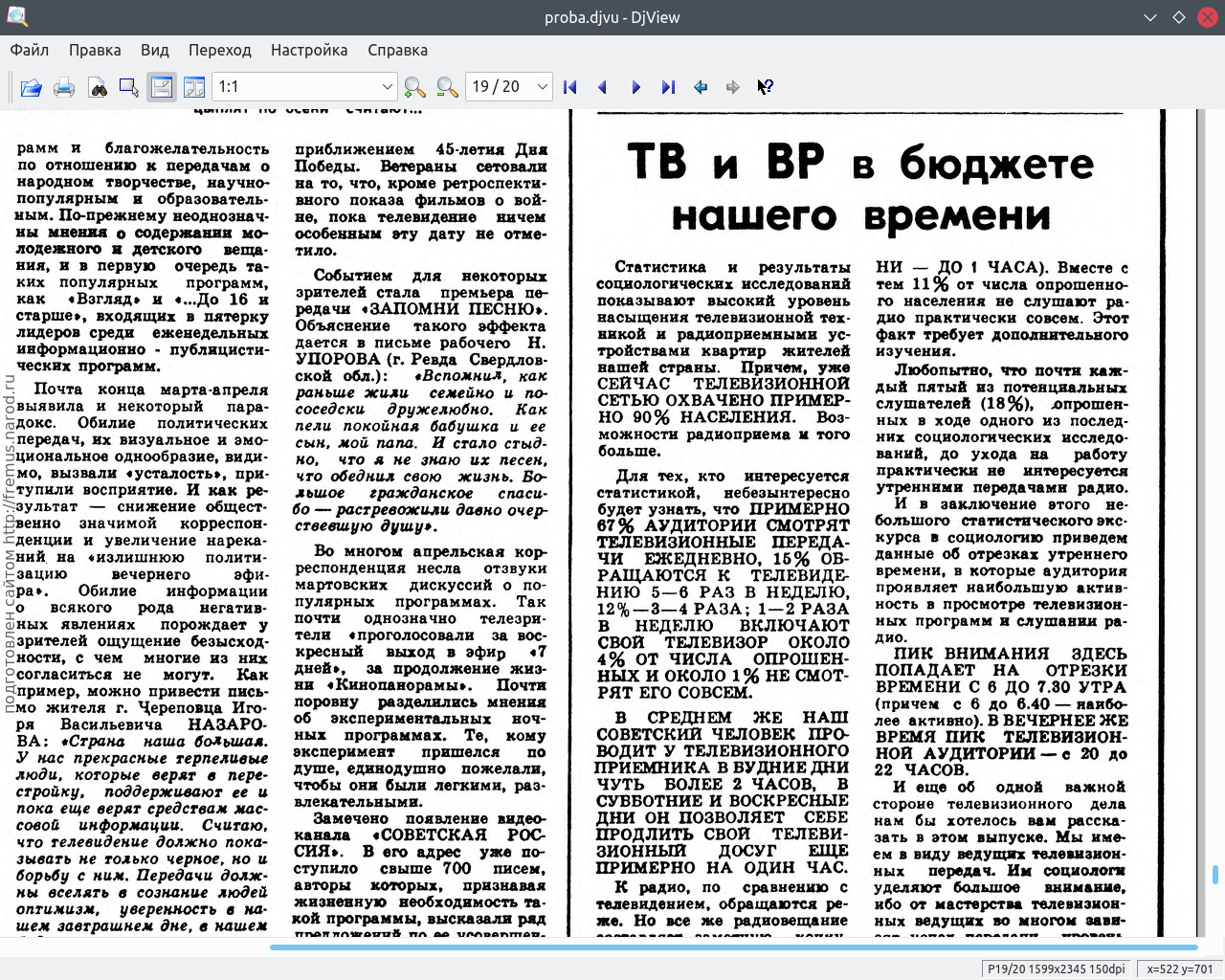Viewport: 1225px width, 980px height.
Task: Toggle side-by-side pages layout button
Action: click(194, 87)
